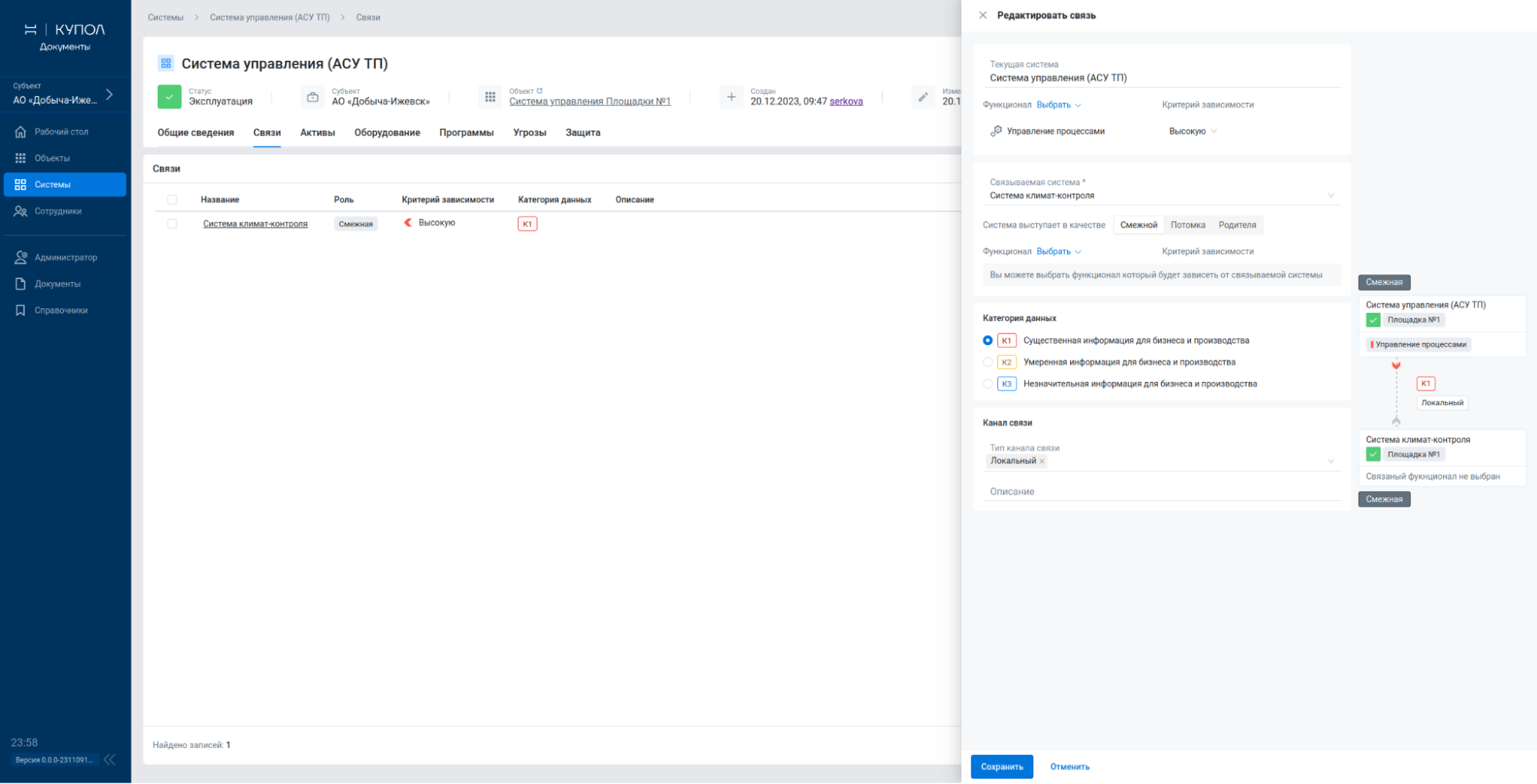Screen dimensions: 1537x784
Task: Select K1 Существенная информация radio
Action: tap(988, 341)
